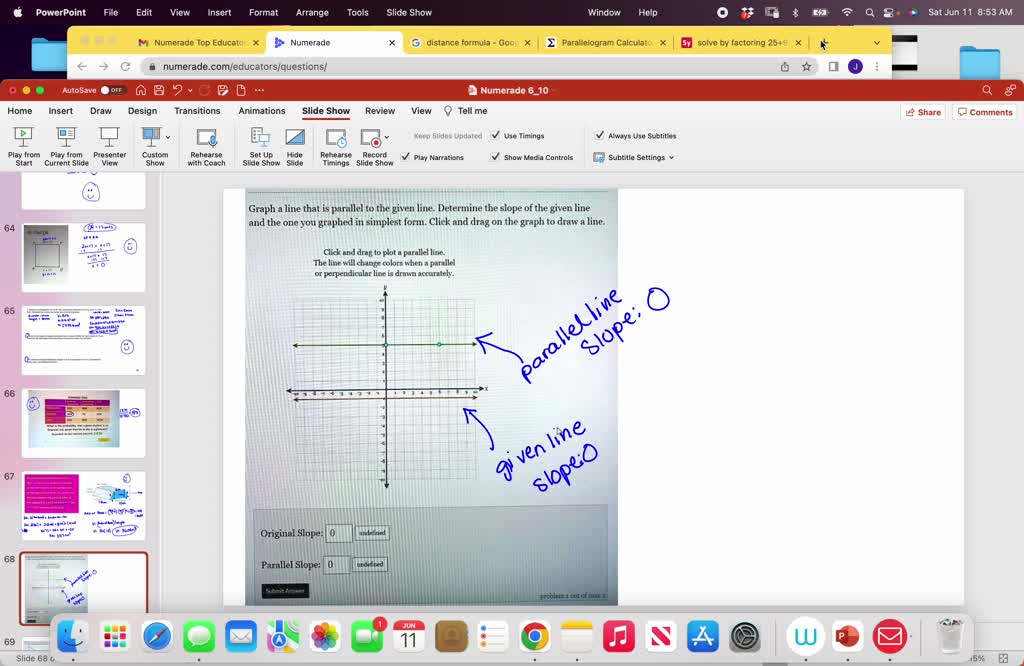Open App Store from the dock

(703, 637)
